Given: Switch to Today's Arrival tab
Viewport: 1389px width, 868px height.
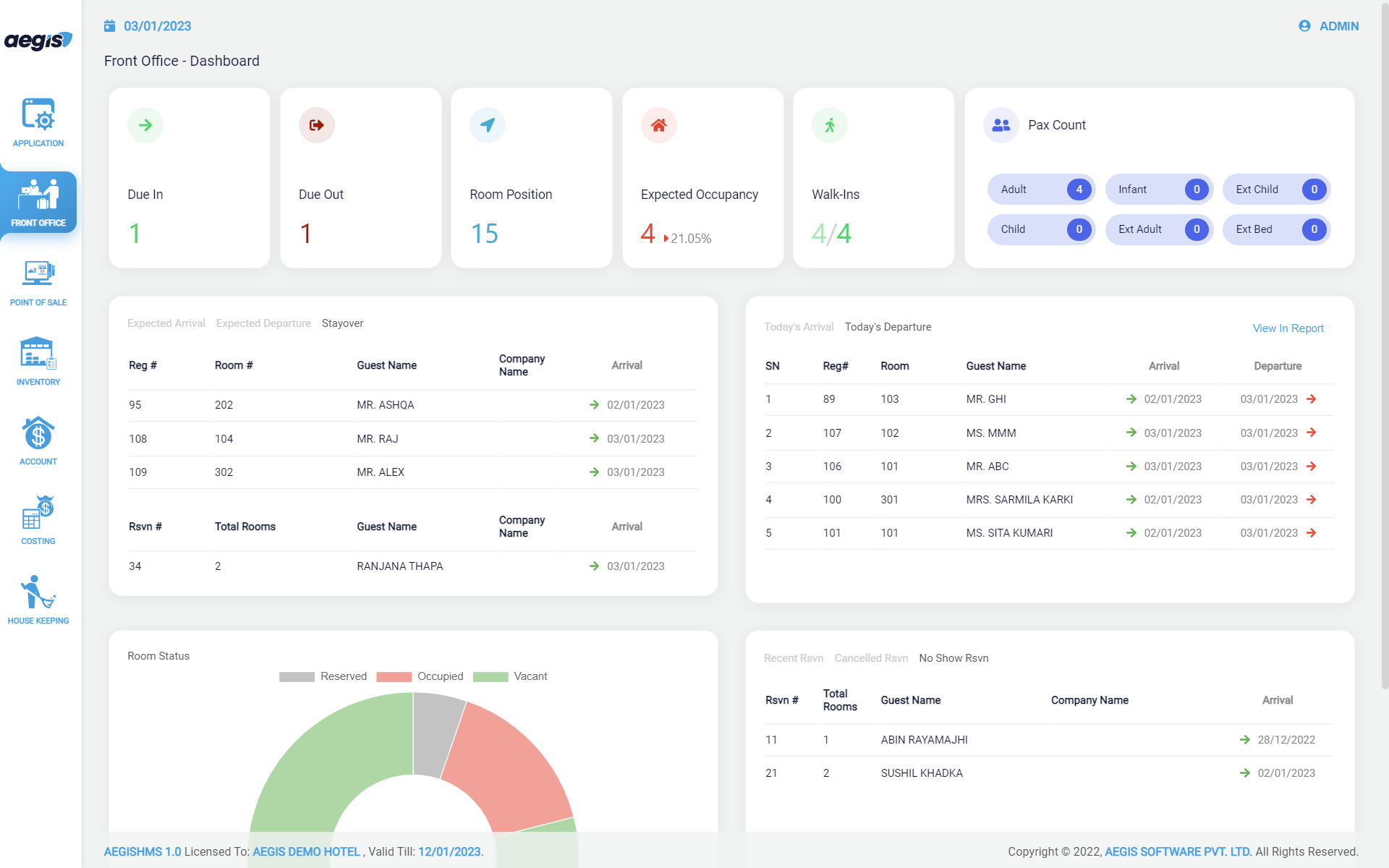Looking at the screenshot, I should click(x=799, y=327).
